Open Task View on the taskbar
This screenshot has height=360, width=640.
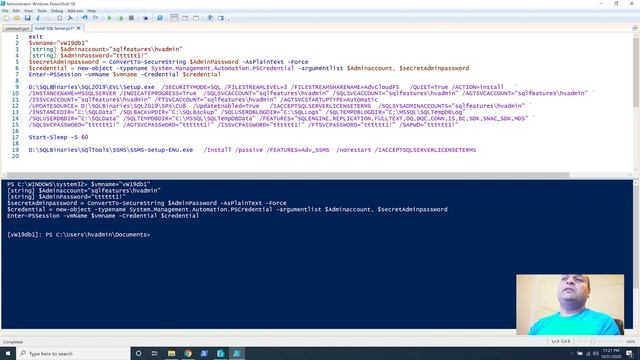coord(154,353)
